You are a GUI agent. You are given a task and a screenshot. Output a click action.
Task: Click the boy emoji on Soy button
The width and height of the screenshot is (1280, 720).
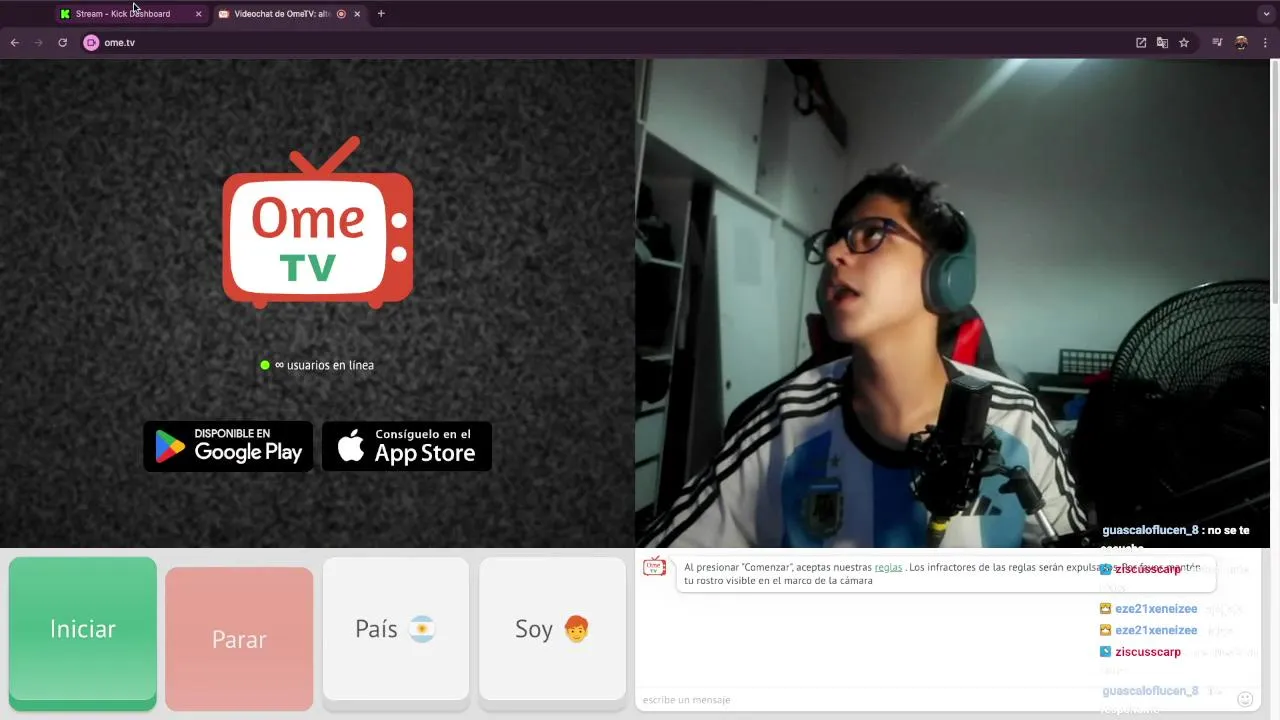577,629
